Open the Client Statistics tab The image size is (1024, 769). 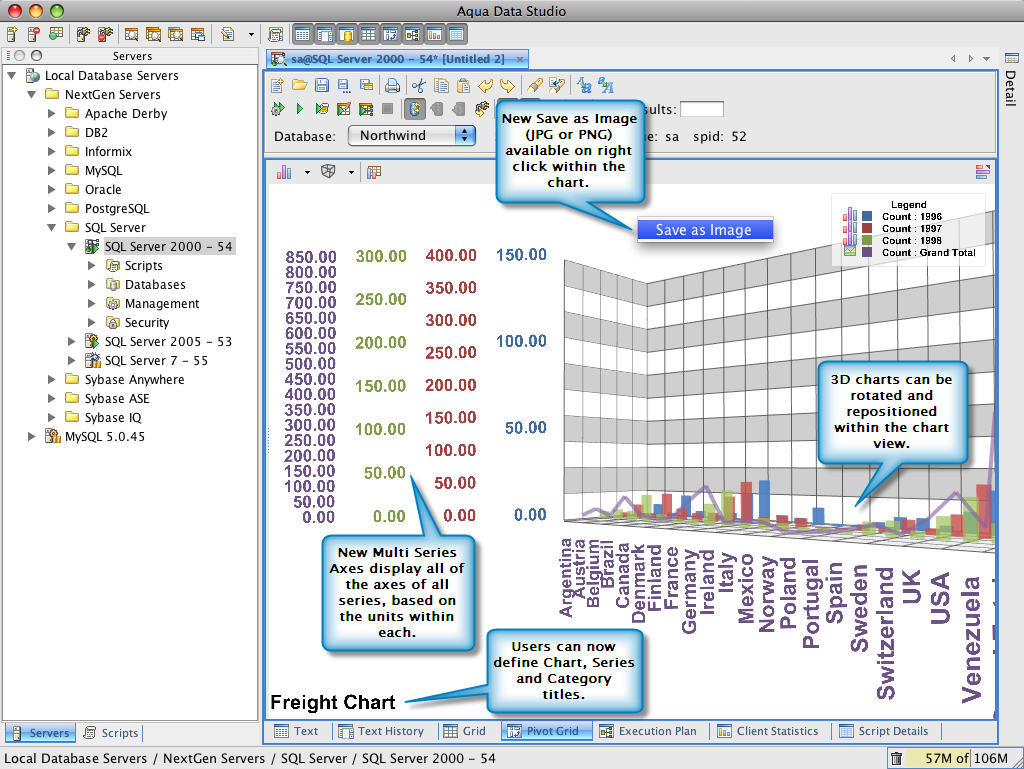coord(768,731)
